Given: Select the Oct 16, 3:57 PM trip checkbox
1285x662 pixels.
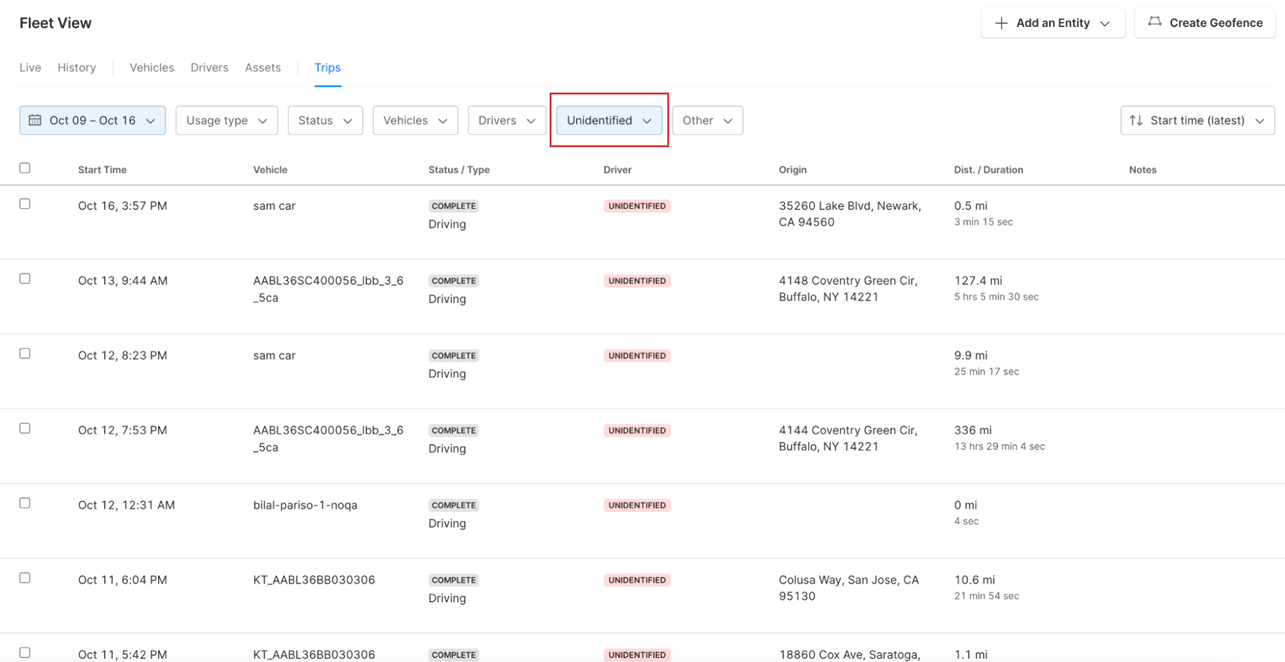Looking at the screenshot, I should tap(25, 204).
